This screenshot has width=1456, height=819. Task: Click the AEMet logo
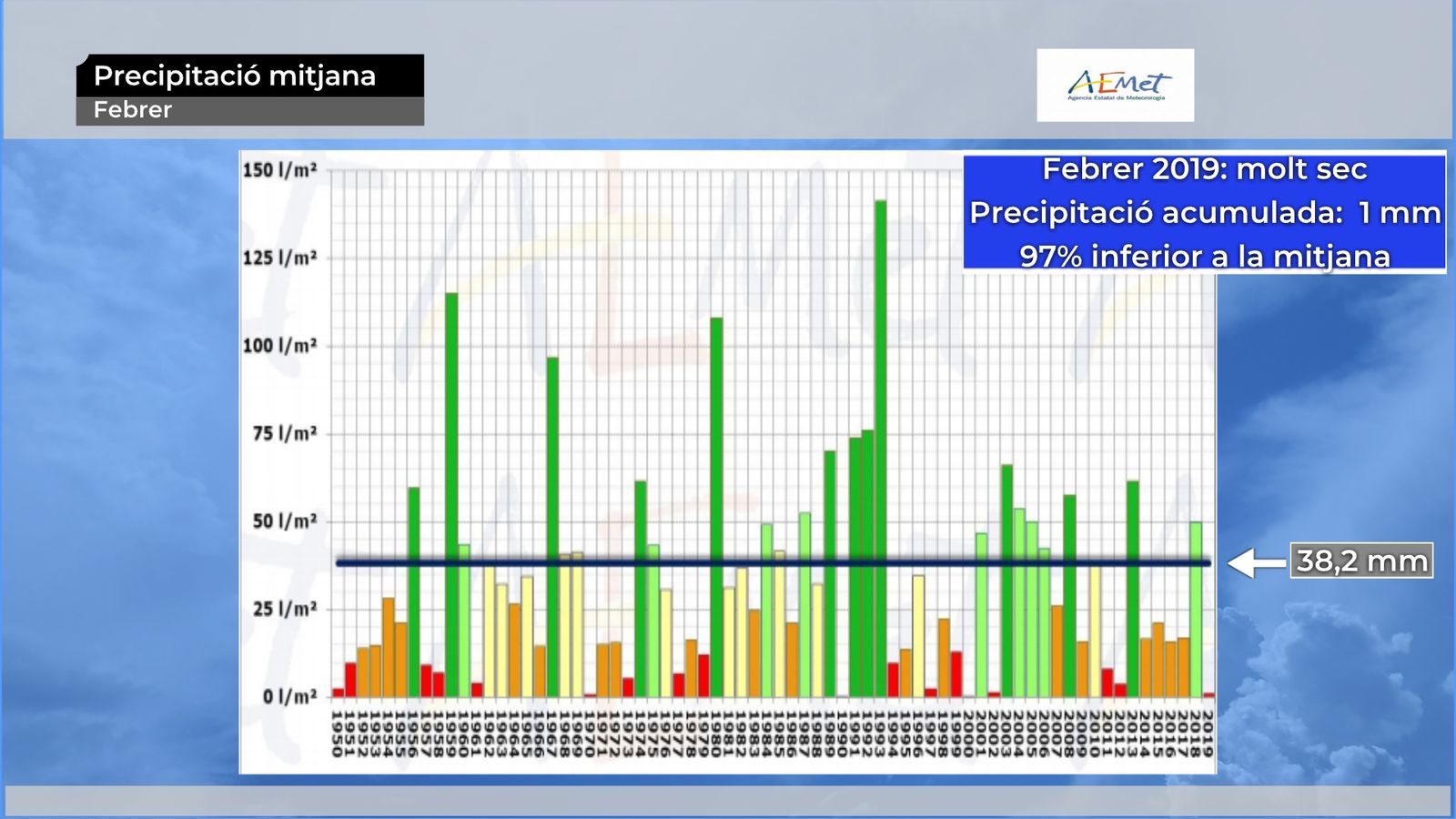(1115, 86)
